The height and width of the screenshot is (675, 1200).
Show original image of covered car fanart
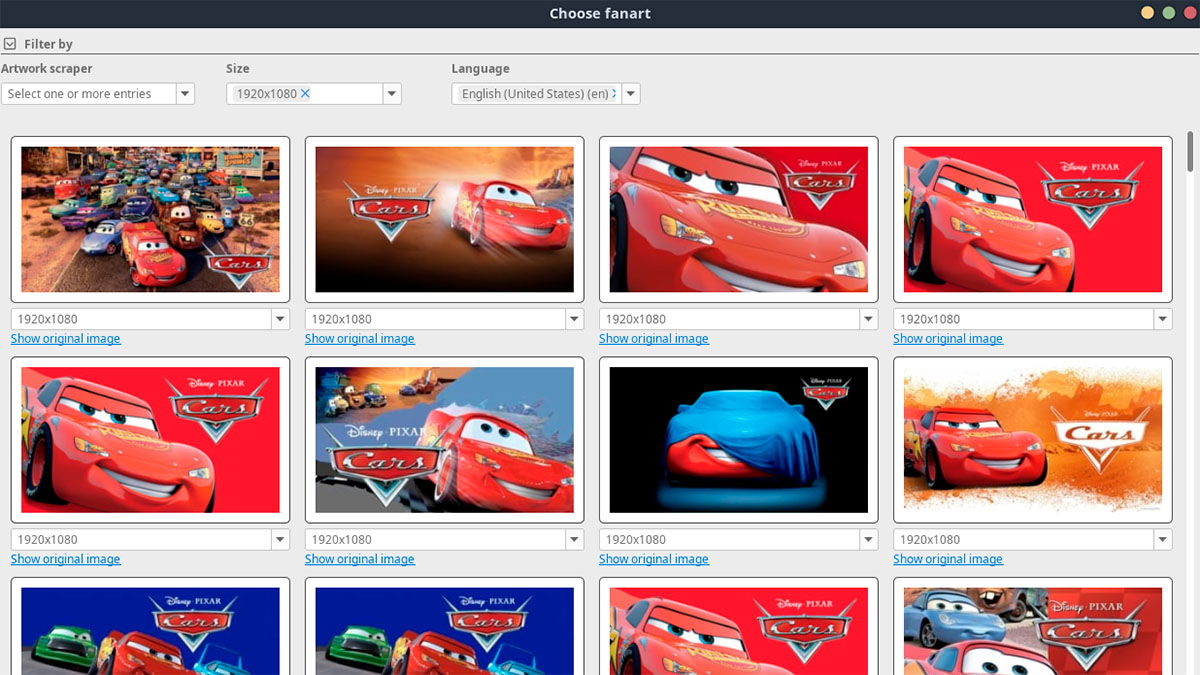pyautogui.click(x=653, y=559)
